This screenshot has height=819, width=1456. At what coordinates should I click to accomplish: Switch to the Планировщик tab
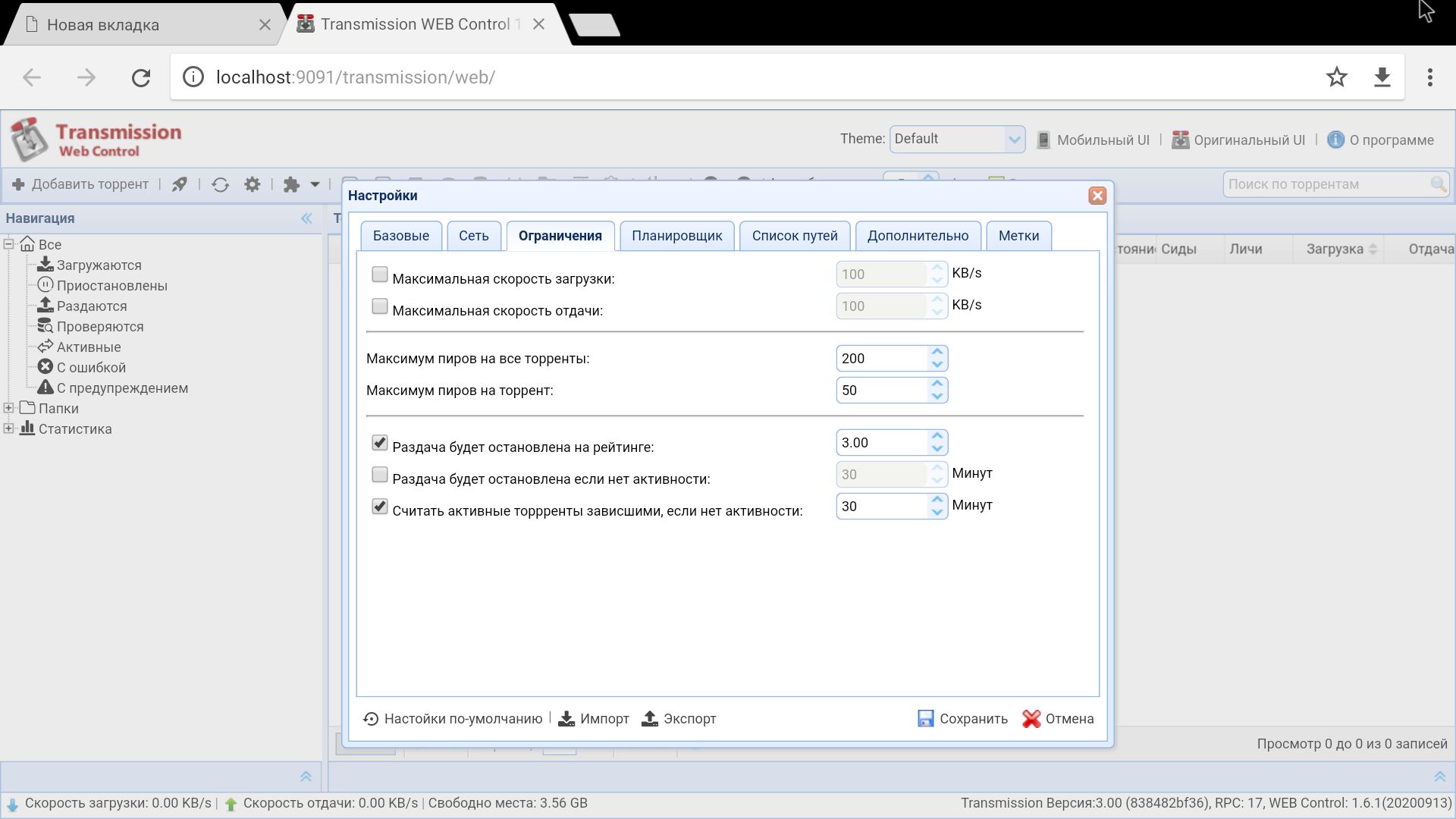[x=676, y=236]
